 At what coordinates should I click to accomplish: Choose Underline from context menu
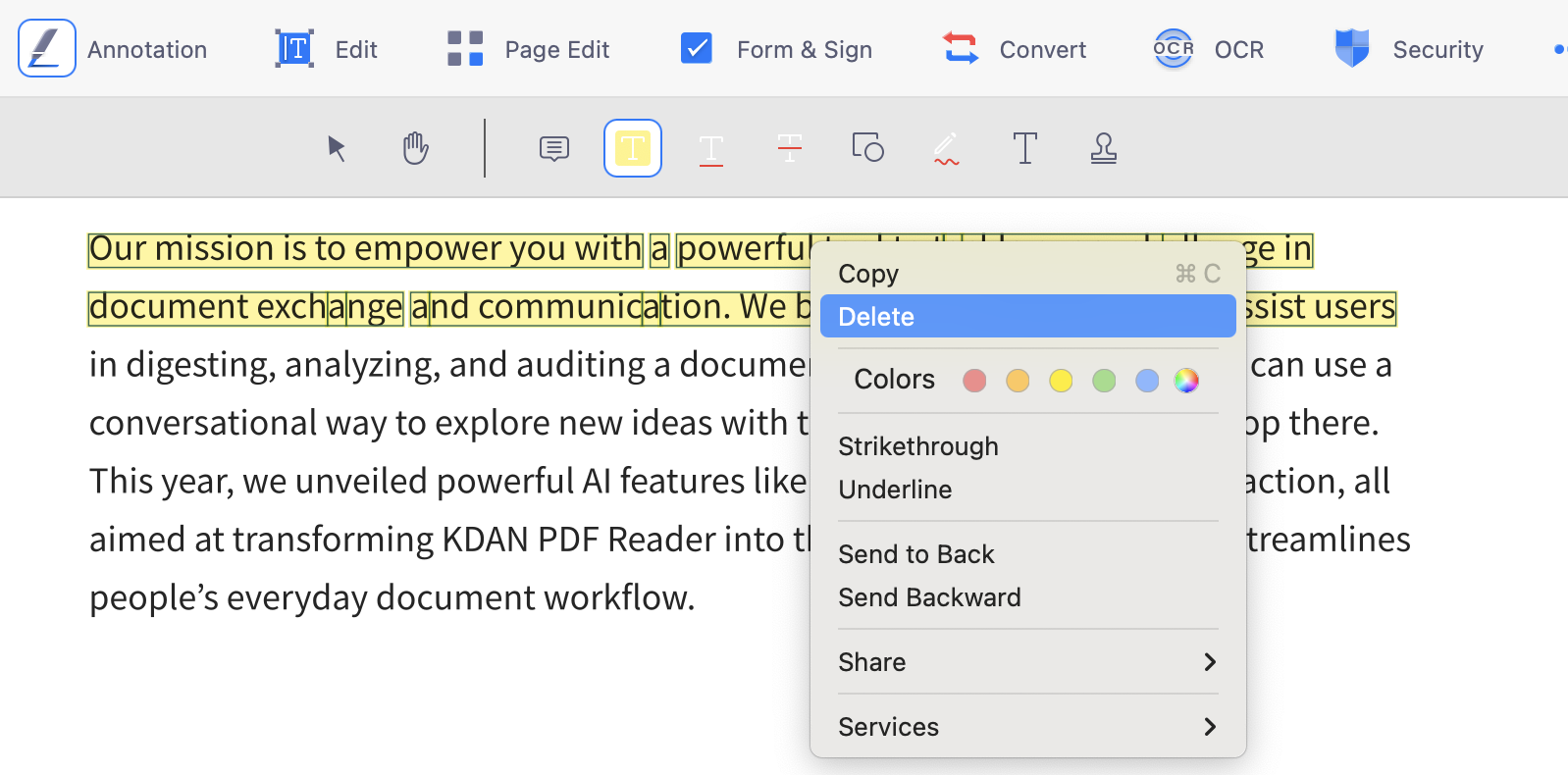point(1027,490)
